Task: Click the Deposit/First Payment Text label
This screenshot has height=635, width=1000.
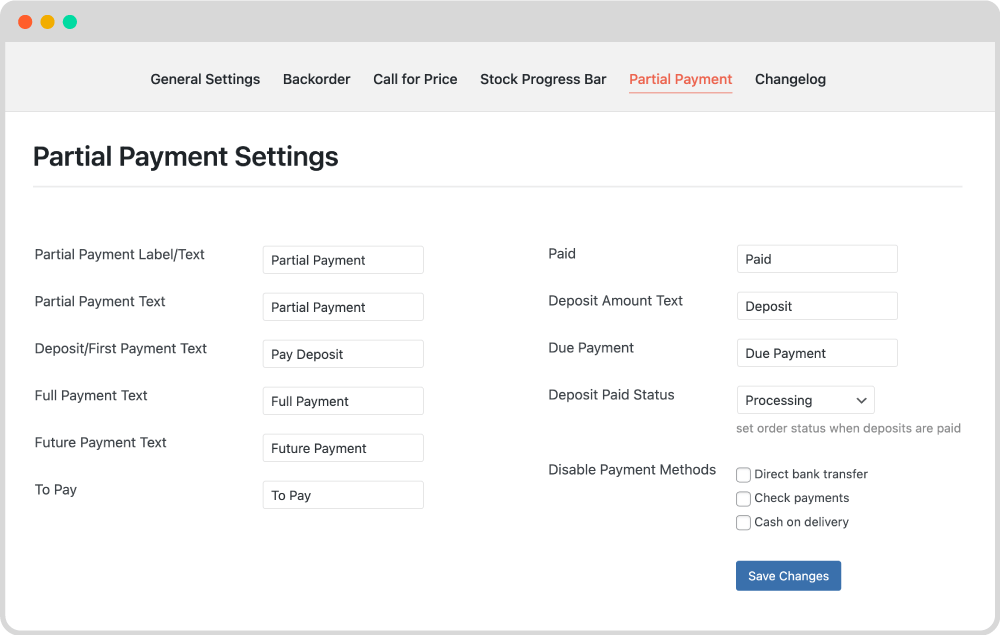Action: click(121, 349)
